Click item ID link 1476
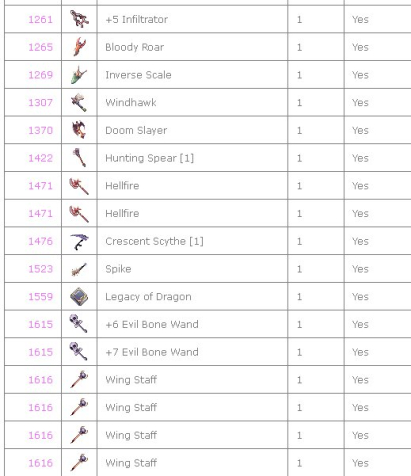 pyautogui.click(x=40, y=241)
